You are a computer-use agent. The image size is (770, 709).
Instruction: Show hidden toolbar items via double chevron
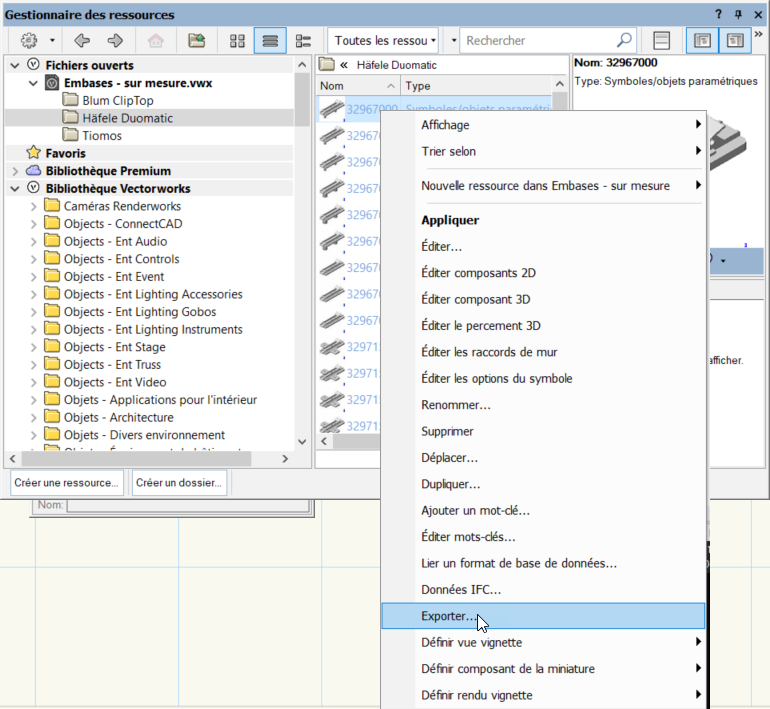pos(758,34)
